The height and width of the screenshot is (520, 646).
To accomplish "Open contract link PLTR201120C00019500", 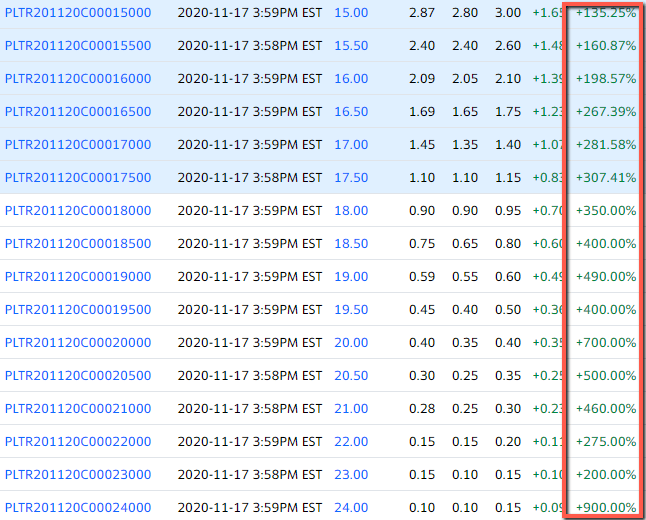I will point(78,309).
